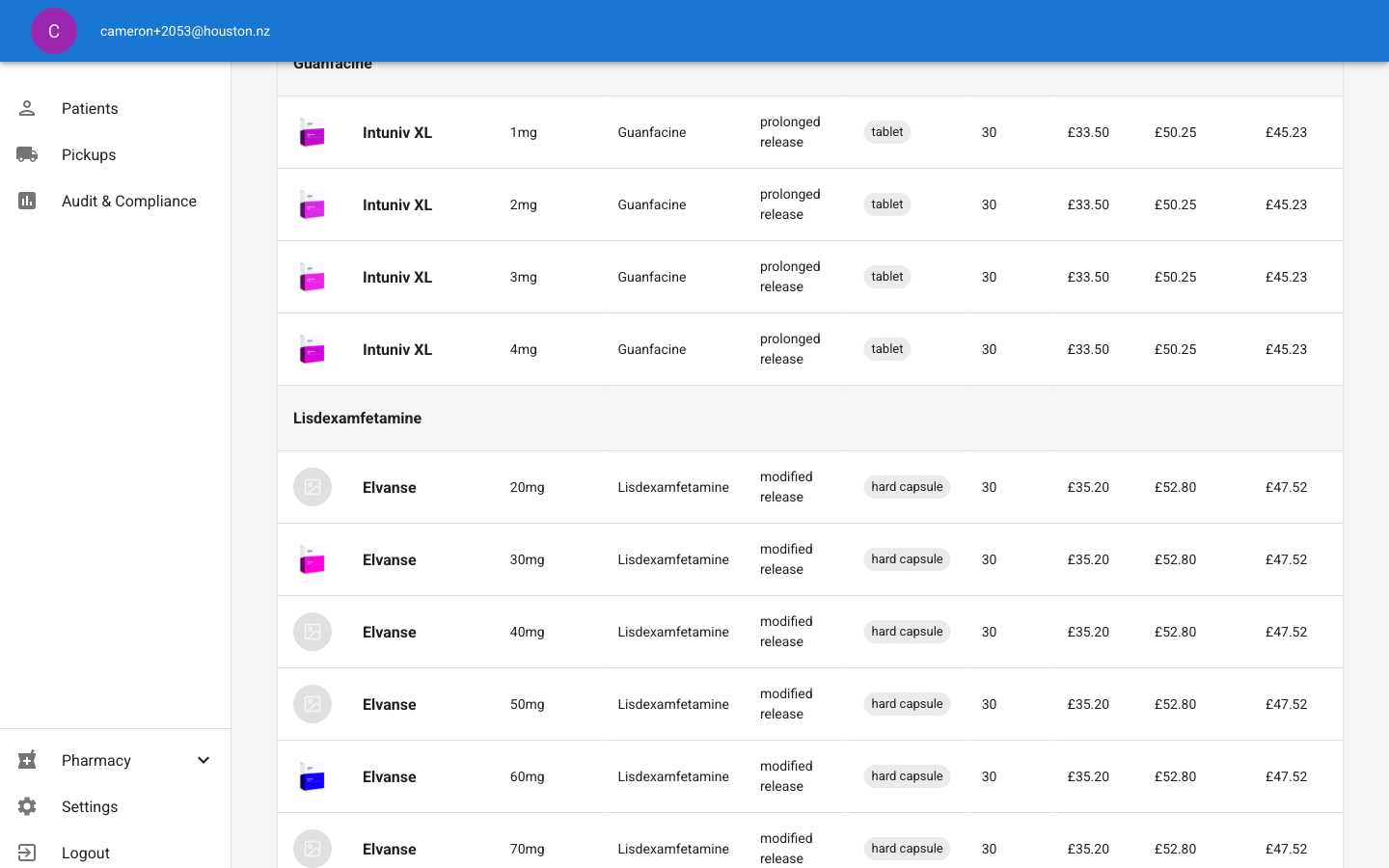Open the Pharmacy section label
This screenshot has height=868, width=1389.
96,760
